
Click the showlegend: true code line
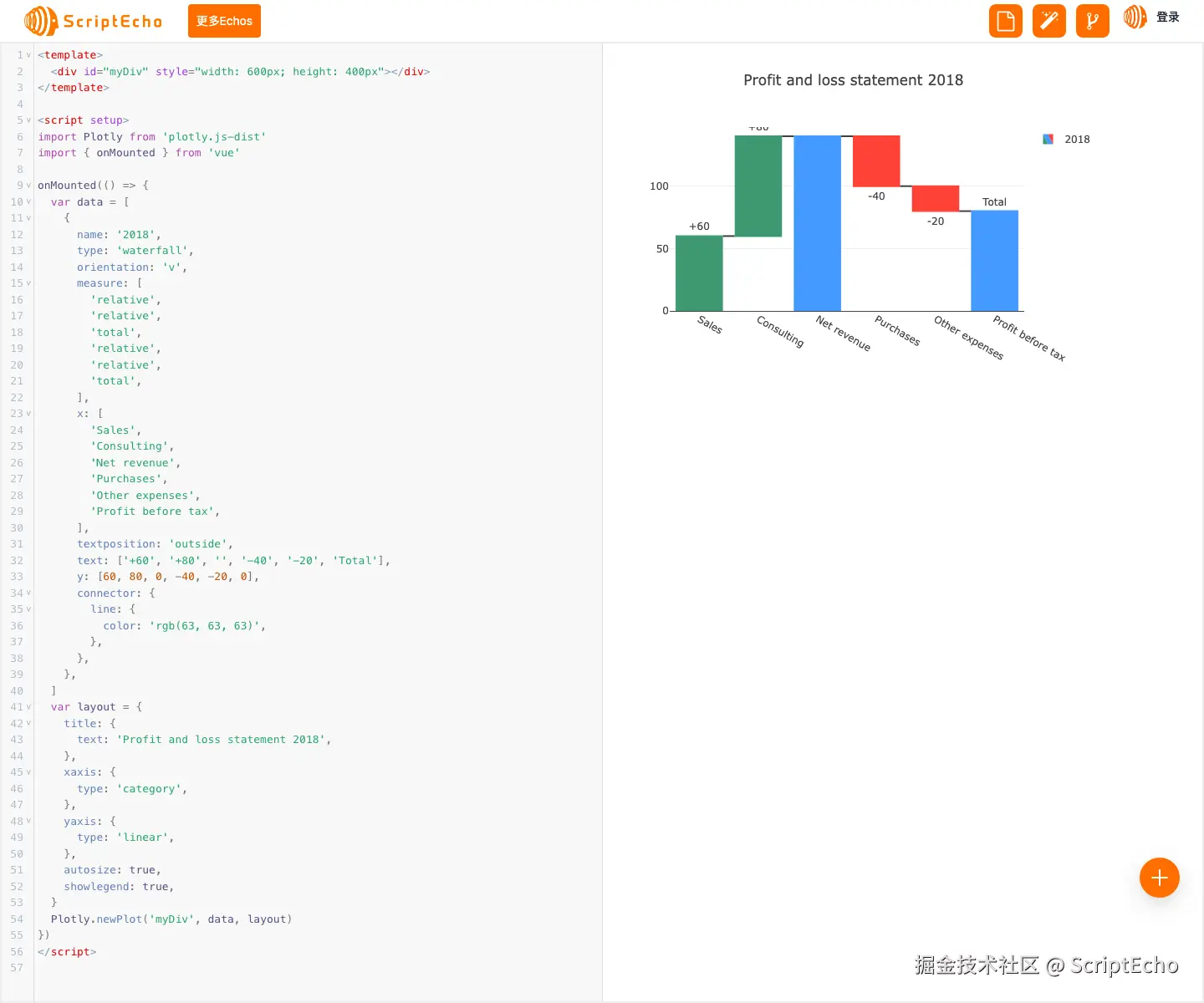pyautogui.click(x=120, y=887)
